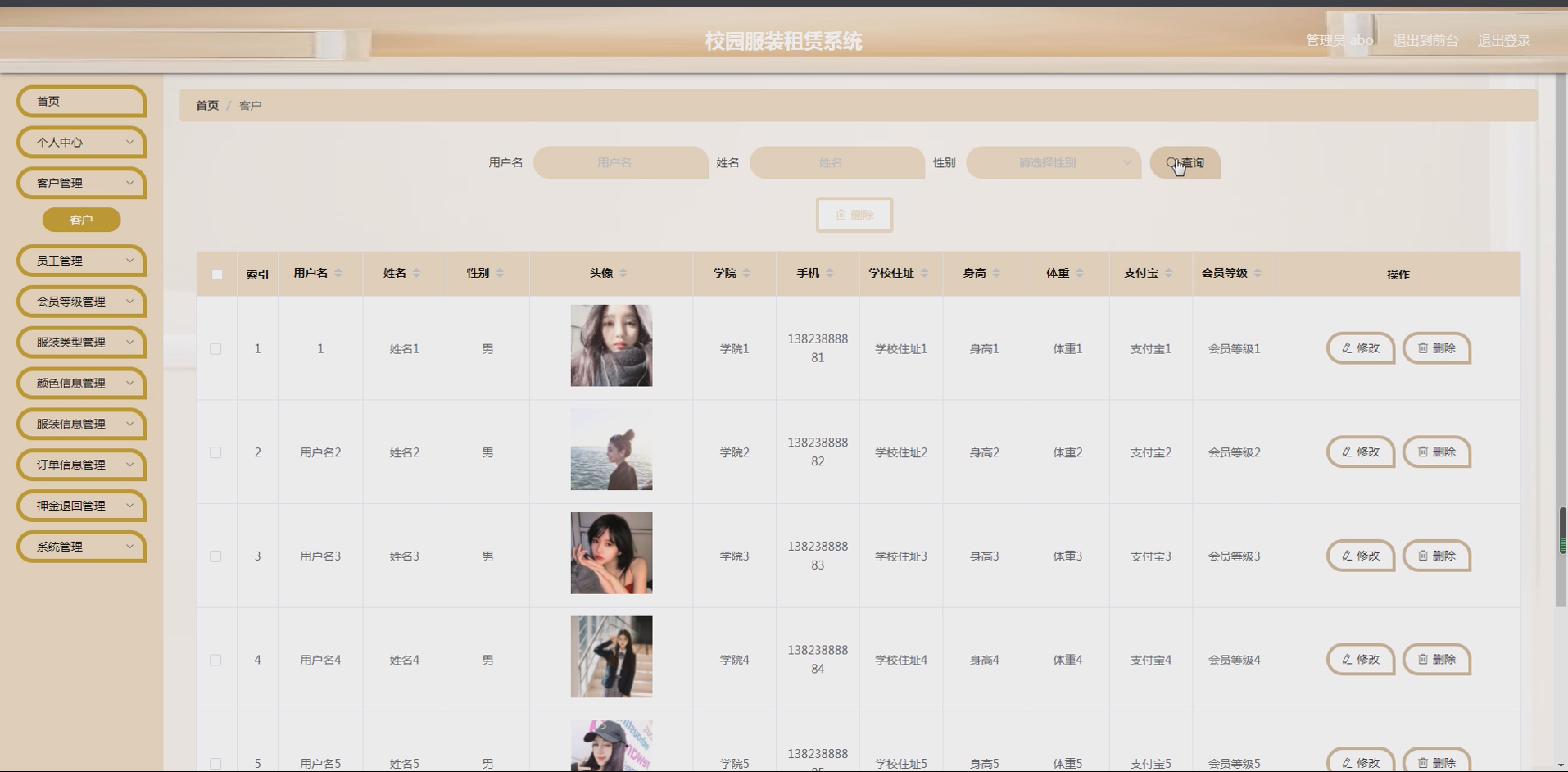Expand the 颜色信息管理 sidebar menu
The height and width of the screenshot is (772, 1568).
(x=82, y=384)
